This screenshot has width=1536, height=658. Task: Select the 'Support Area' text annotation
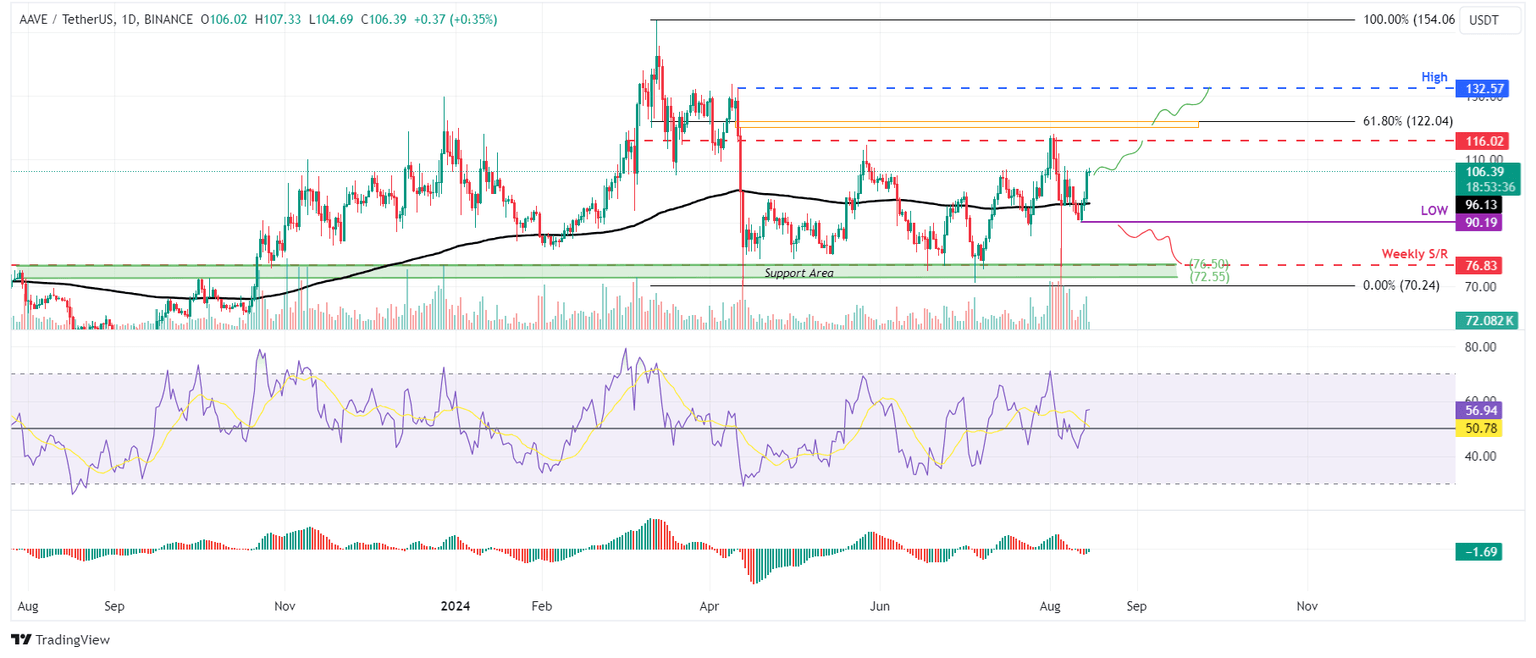[799, 273]
